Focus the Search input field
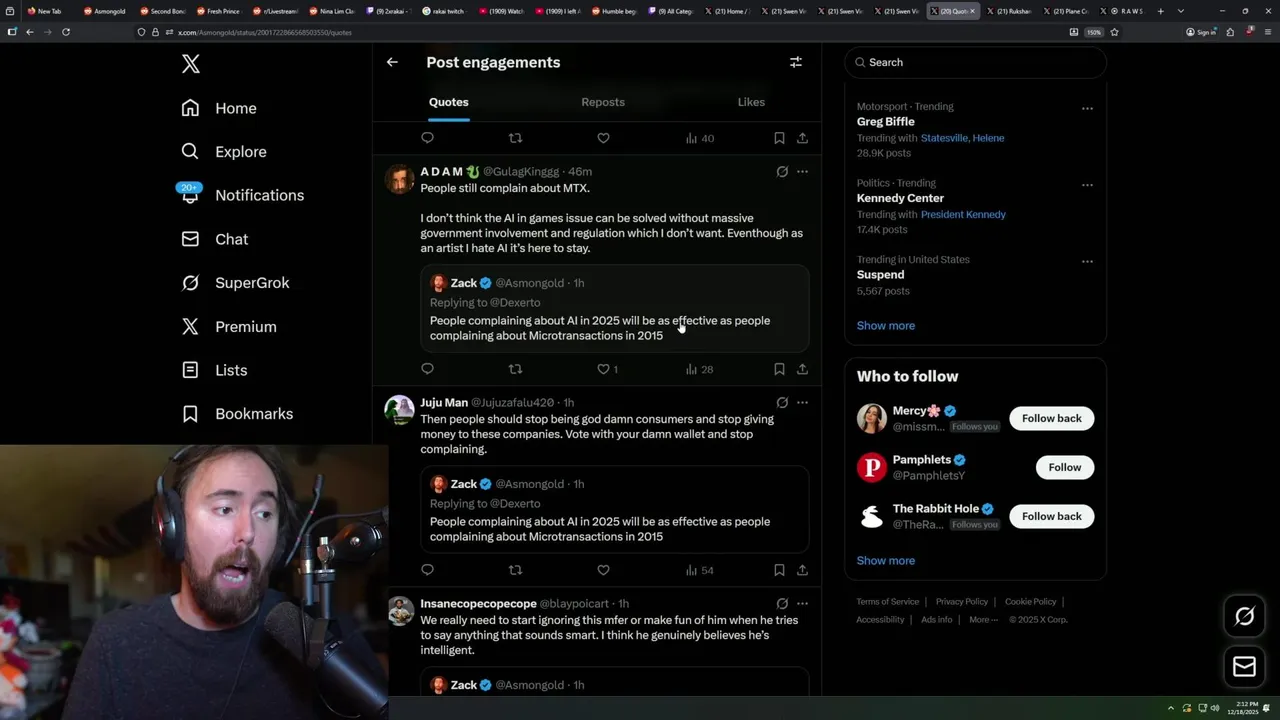Viewport: 1280px width, 720px height. coord(975,62)
